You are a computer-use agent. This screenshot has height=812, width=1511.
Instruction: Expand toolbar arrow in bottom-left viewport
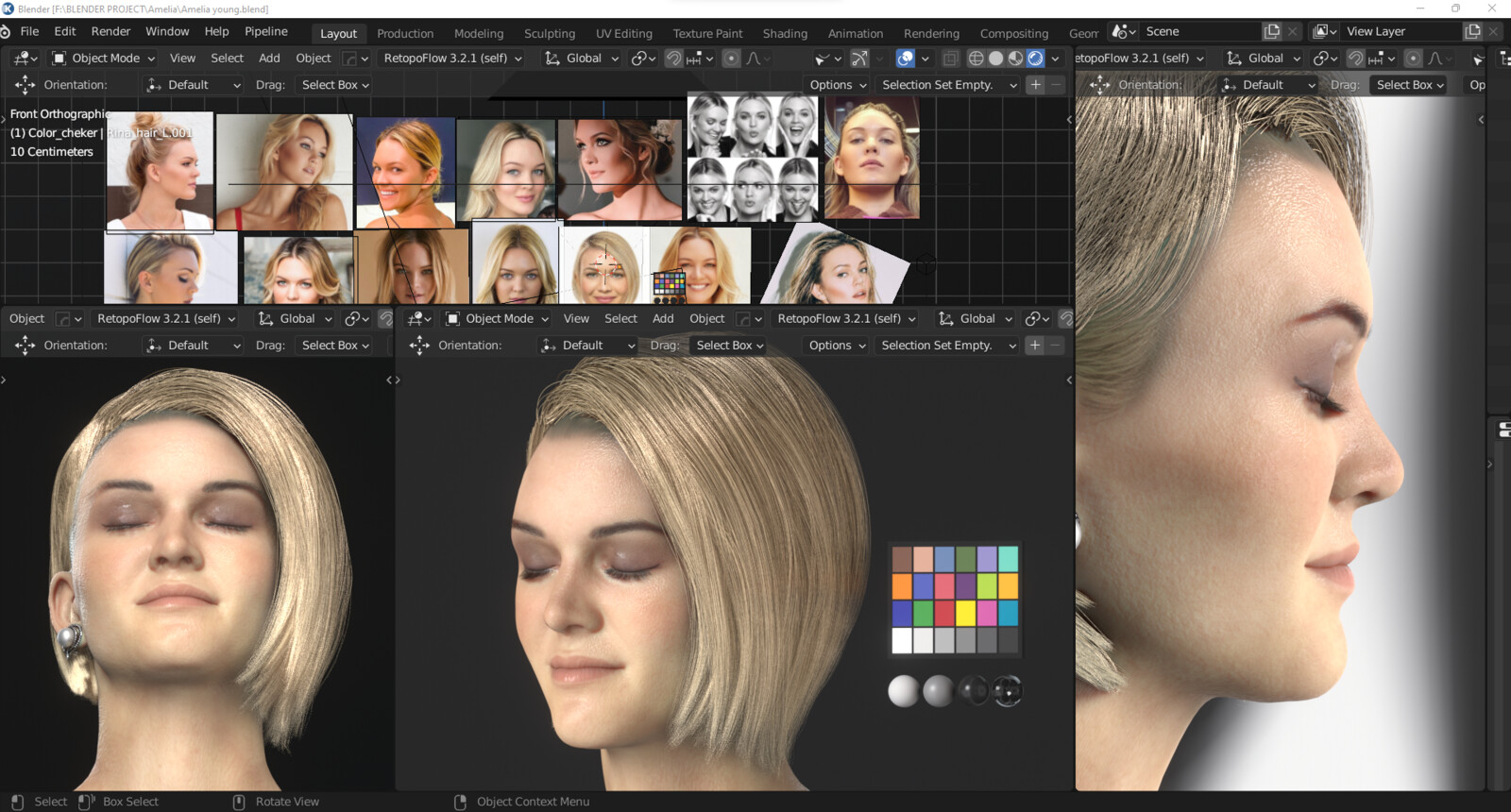click(4, 380)
